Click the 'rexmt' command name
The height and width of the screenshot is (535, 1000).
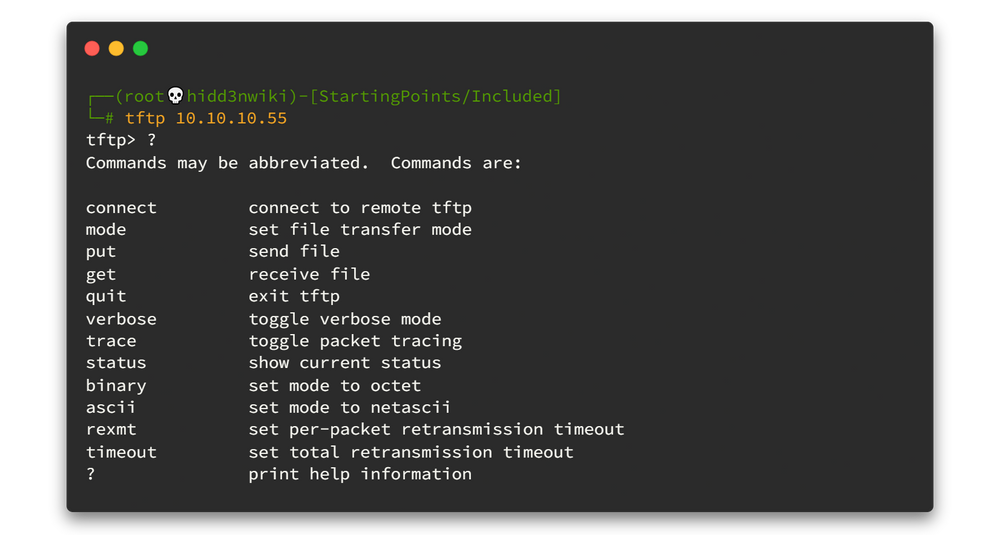(x=111, y=430)
